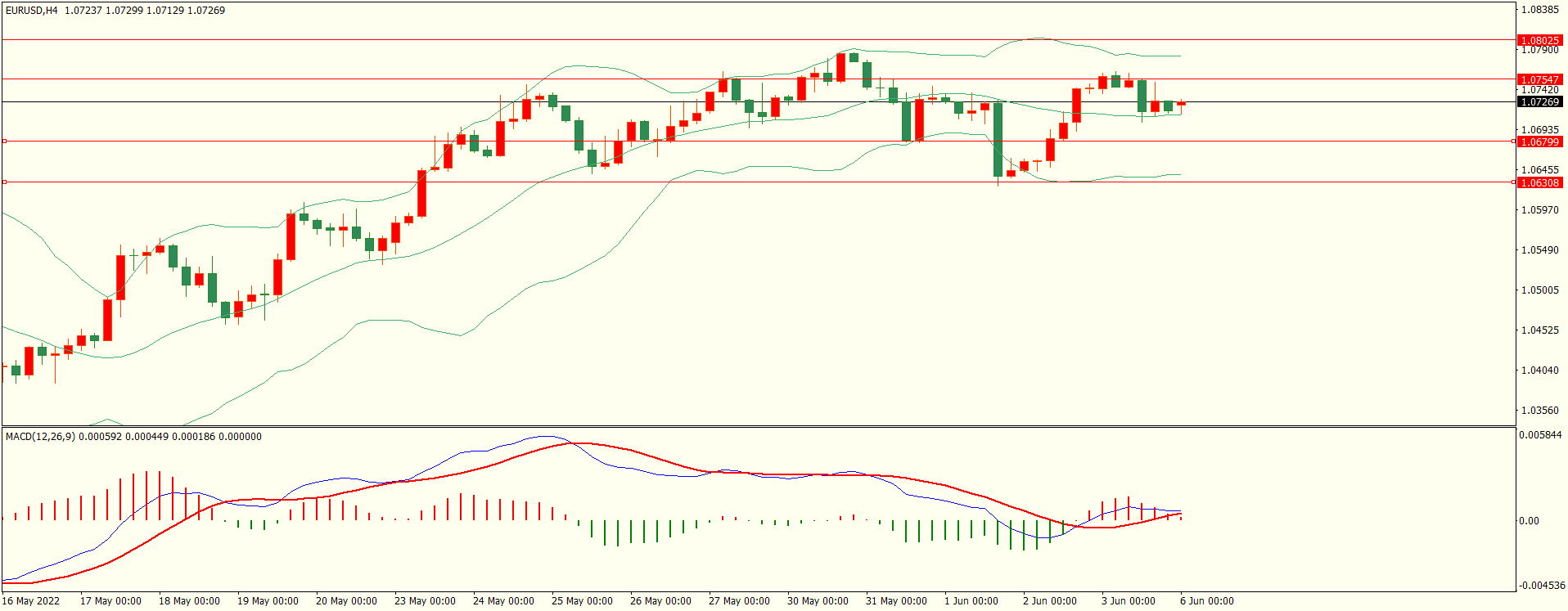1568x611 pixels.
Task: Select the 25 May 00:00 time label
Action: coord(582,601)
